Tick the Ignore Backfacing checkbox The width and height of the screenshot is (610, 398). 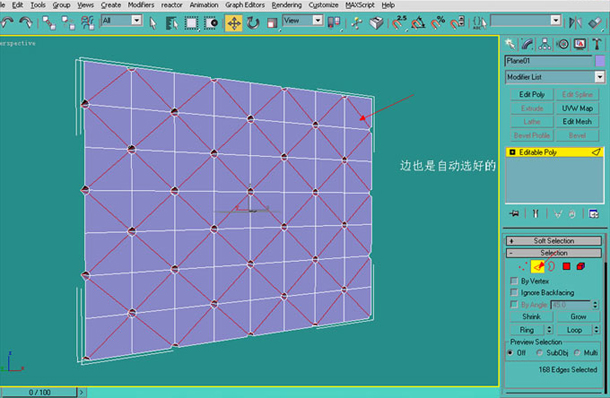(x=514, y=292)
